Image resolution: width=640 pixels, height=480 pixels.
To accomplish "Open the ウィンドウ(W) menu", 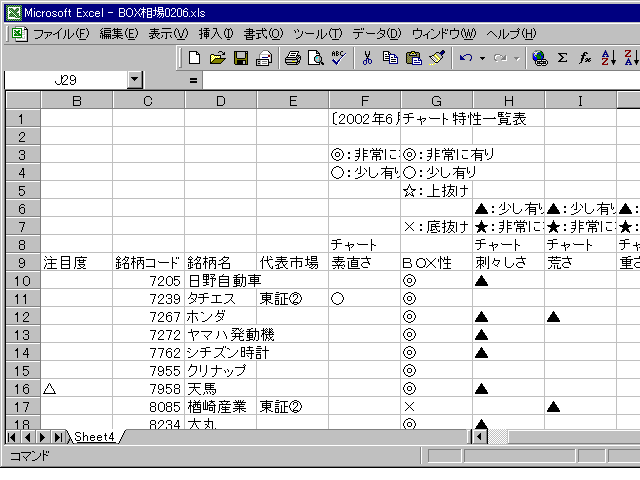I will (x=444, y=34).
